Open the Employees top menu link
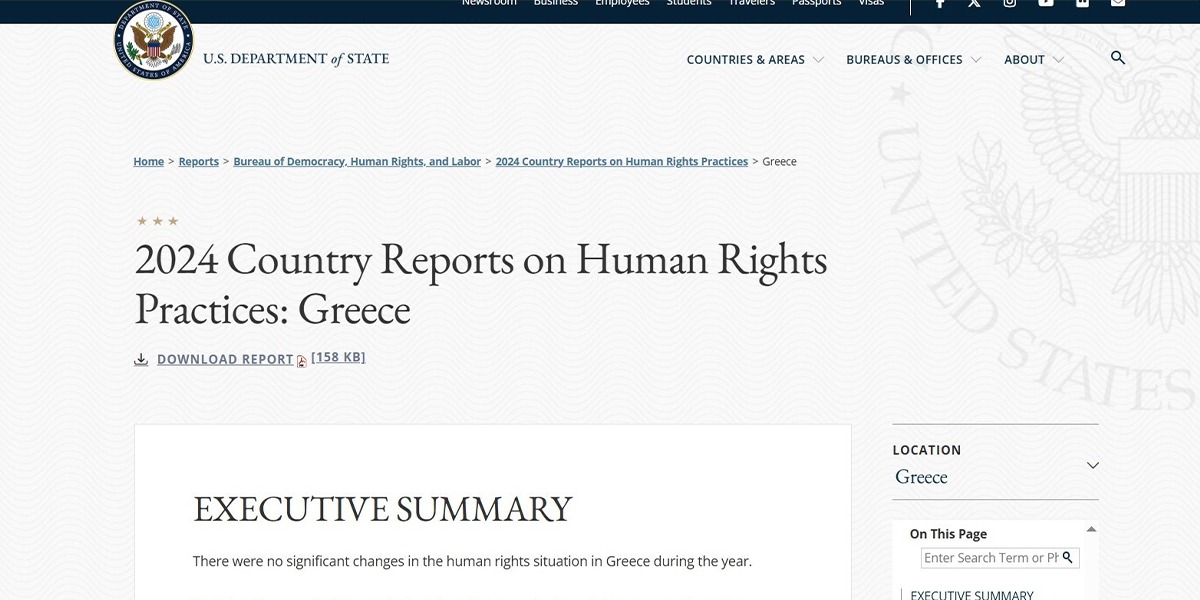The height and width of the screenshot is (600, 1200). pos(622,3)
